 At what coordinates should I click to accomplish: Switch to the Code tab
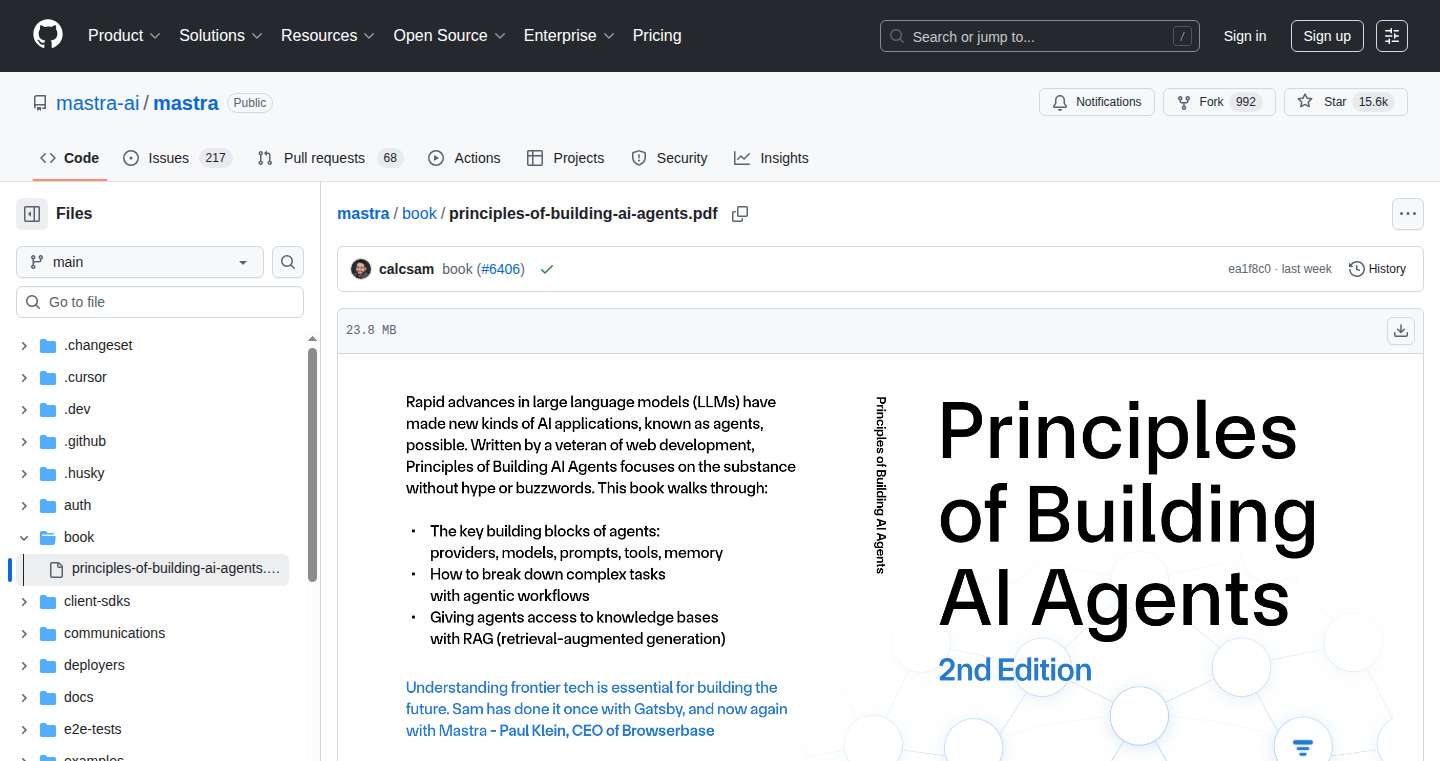point(70,158)
